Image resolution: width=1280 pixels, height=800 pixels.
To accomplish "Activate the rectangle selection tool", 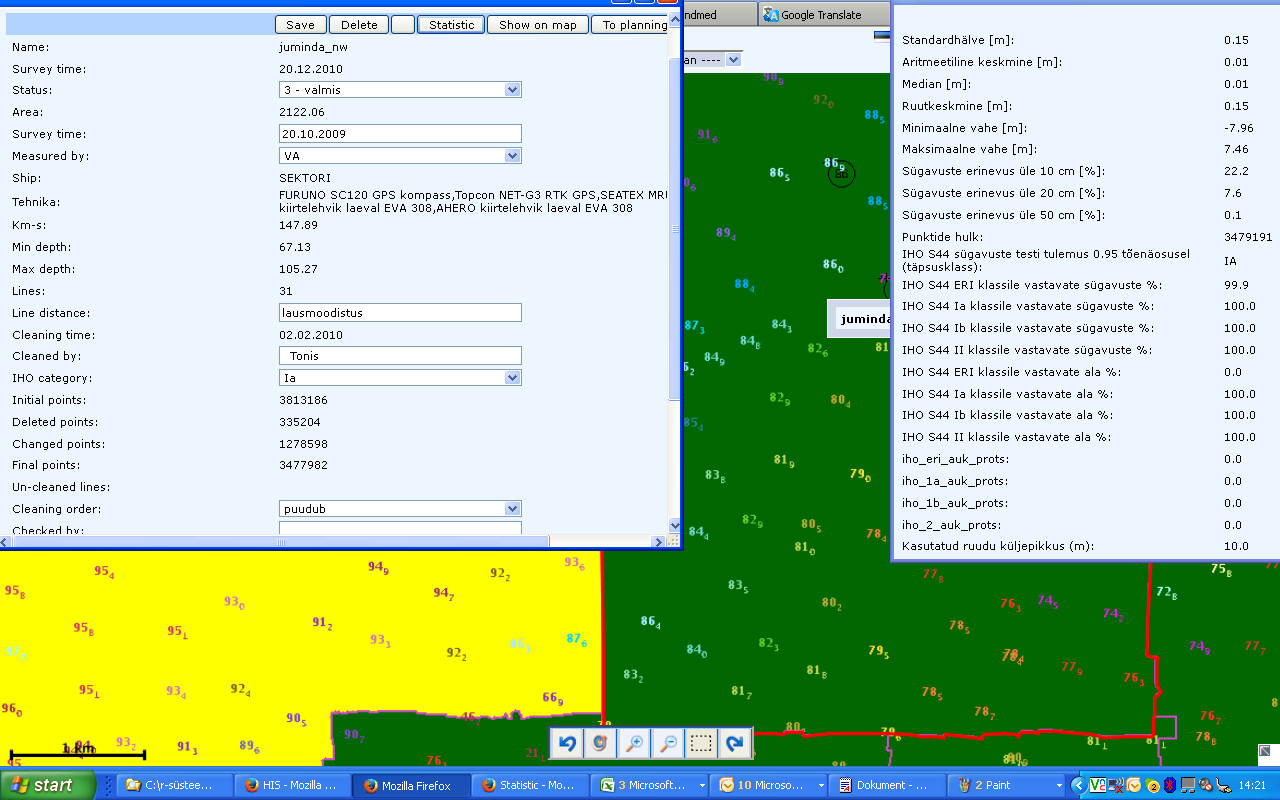I will (x=701, y=743).
